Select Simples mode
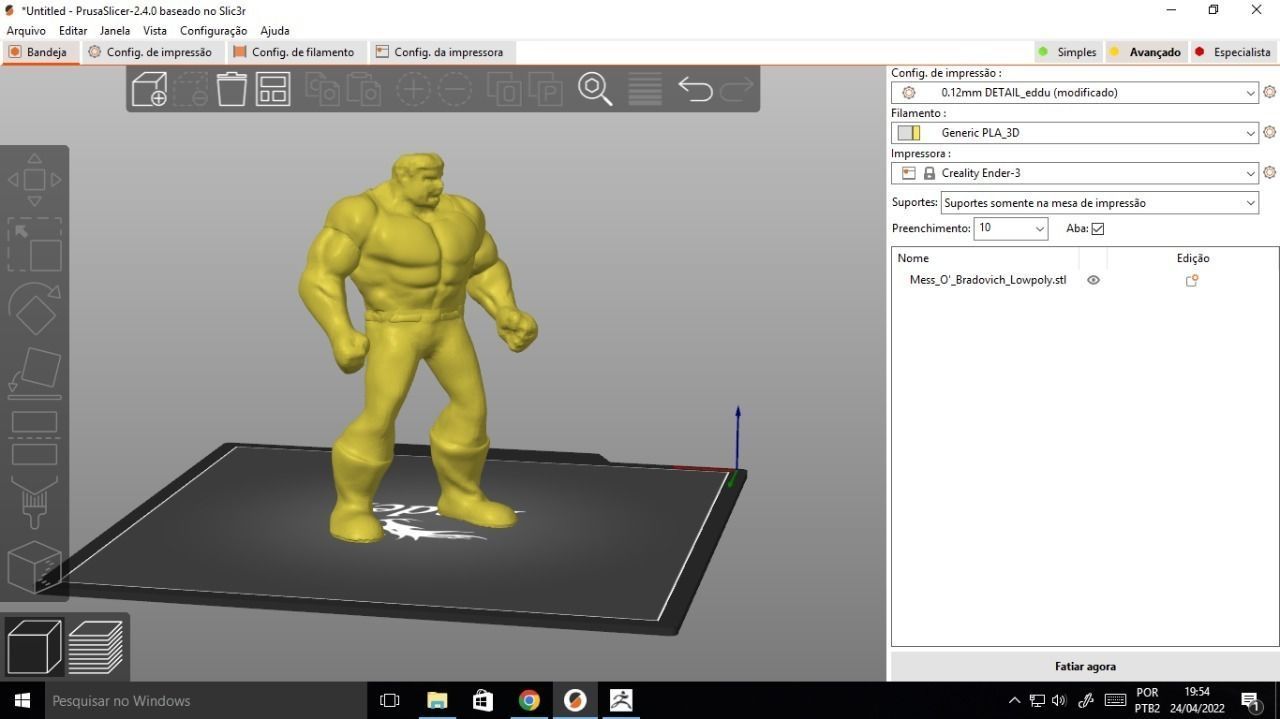This screenshot has width=1280, height=719. (x=1068, y=52)
